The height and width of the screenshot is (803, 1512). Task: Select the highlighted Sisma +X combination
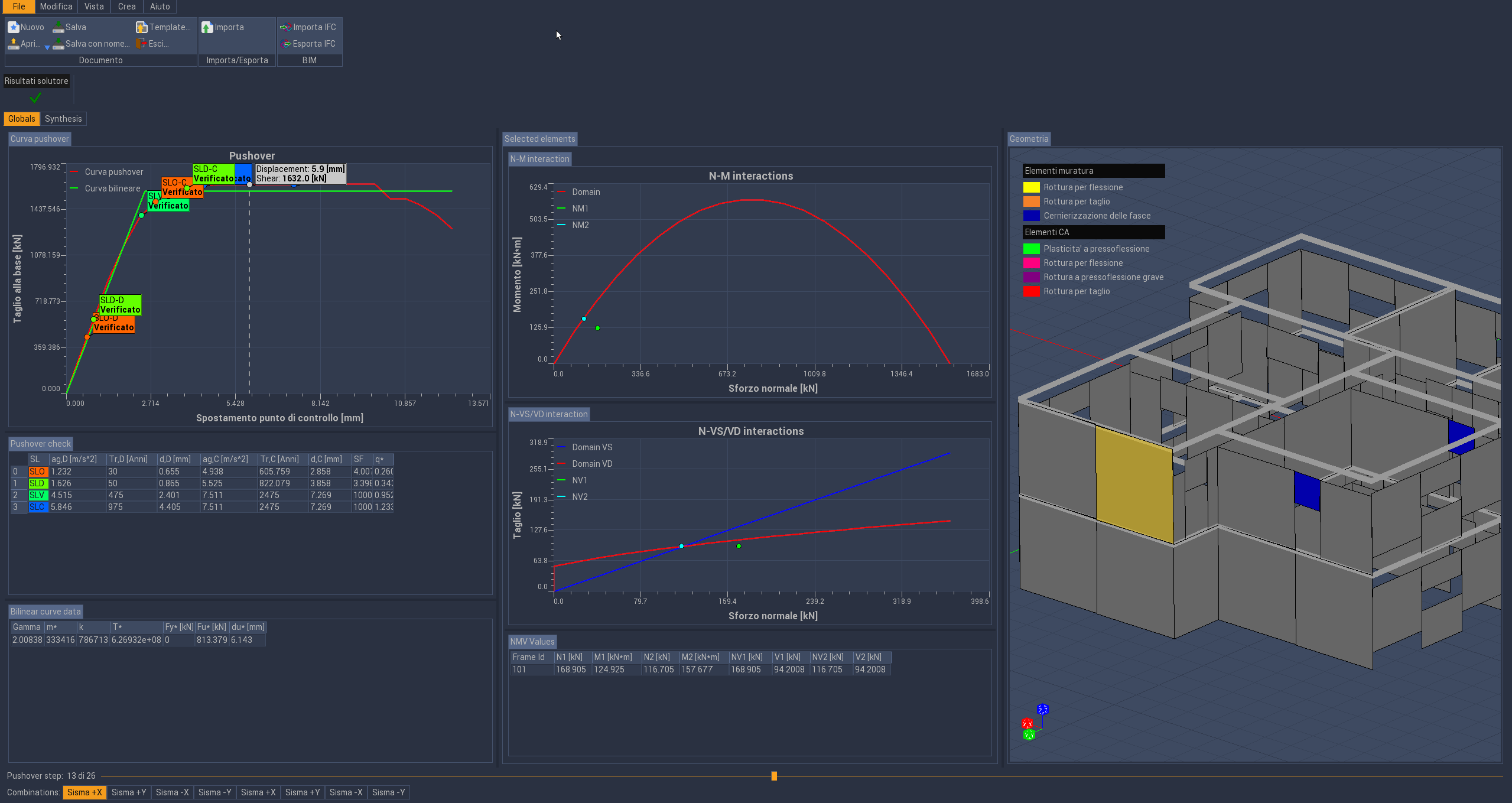[84, 792]
